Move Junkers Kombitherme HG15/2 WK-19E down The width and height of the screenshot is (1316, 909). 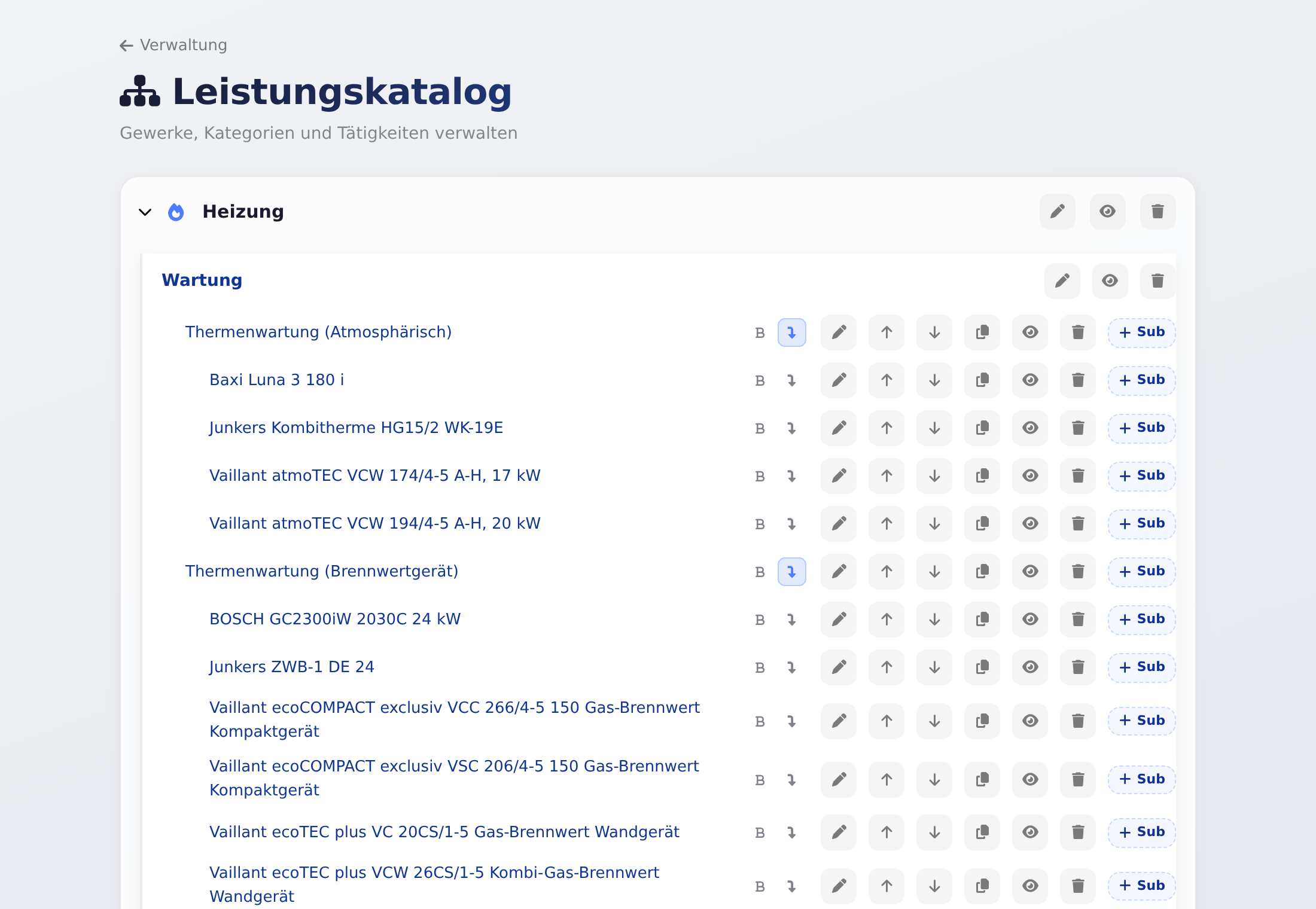point(934,428)
